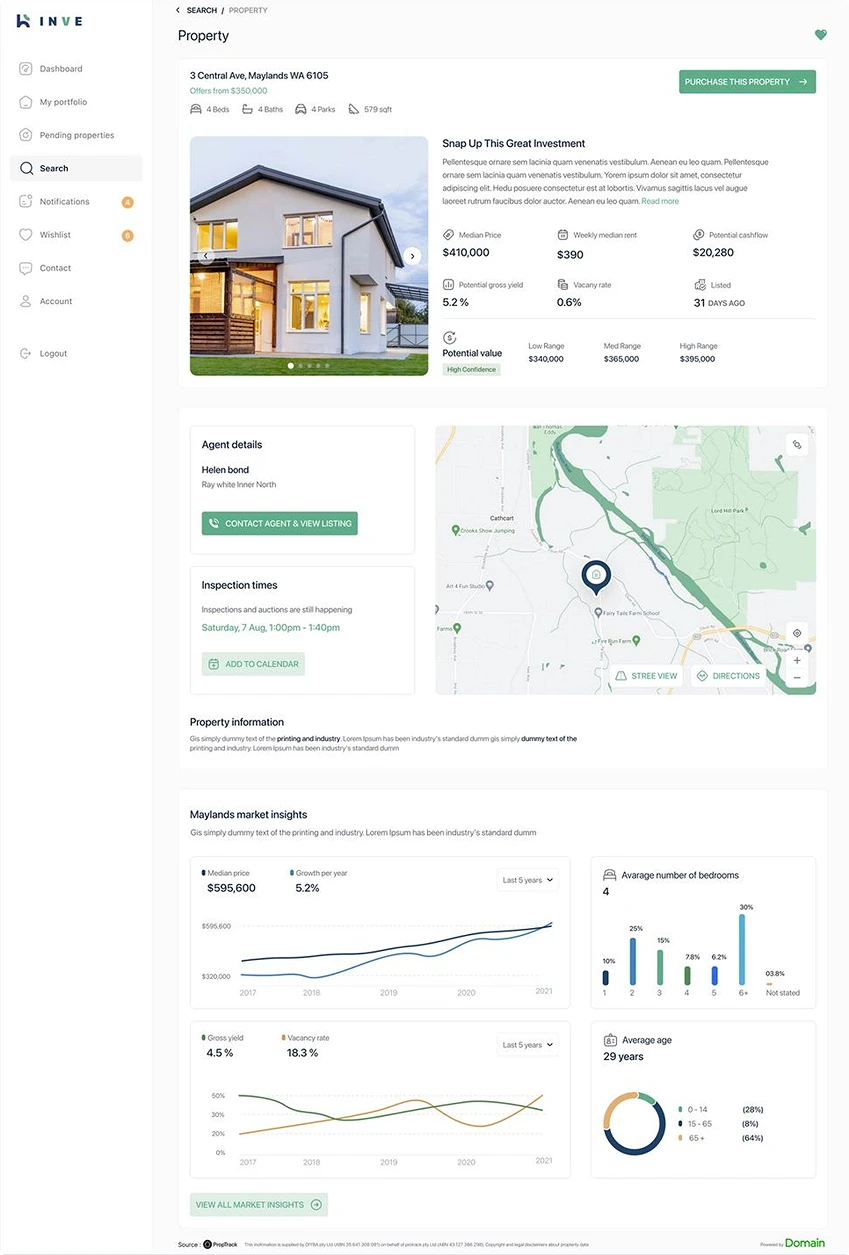Viewport: 849px width, 1255px height.
Task: Open price chart Last 5 years dropdown
Action: click(528, 880)
